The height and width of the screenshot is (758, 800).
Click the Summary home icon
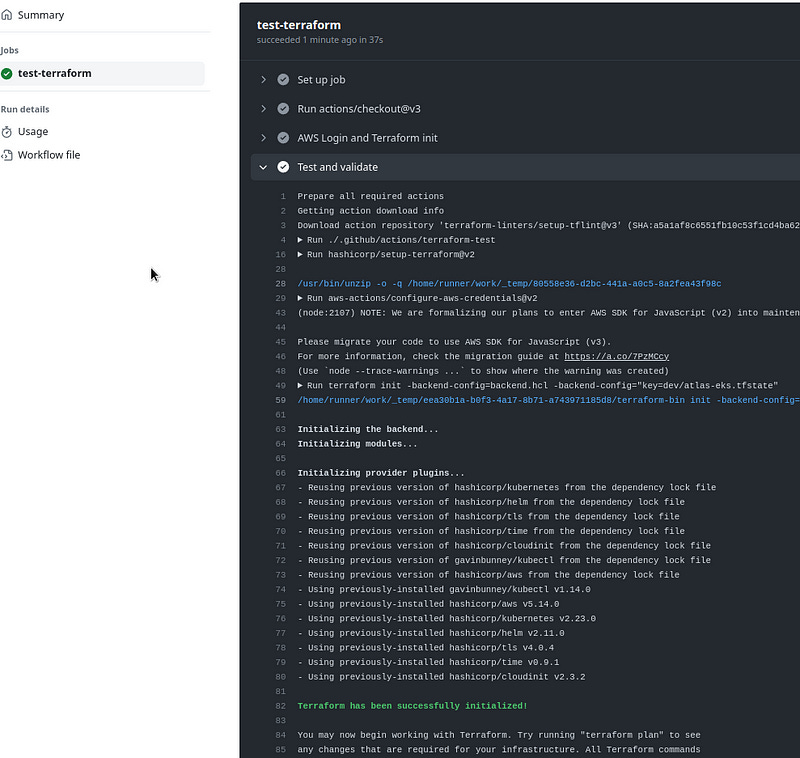[7, 15]
